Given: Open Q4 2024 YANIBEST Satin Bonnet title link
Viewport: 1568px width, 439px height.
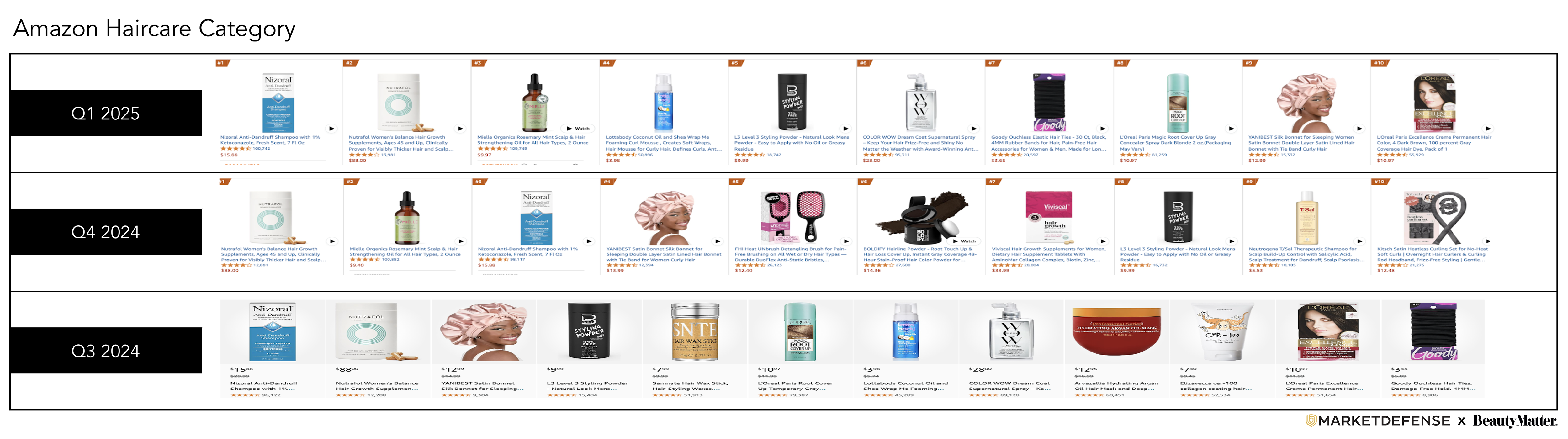Looking at the screenshot, I should tap(664, 254).
